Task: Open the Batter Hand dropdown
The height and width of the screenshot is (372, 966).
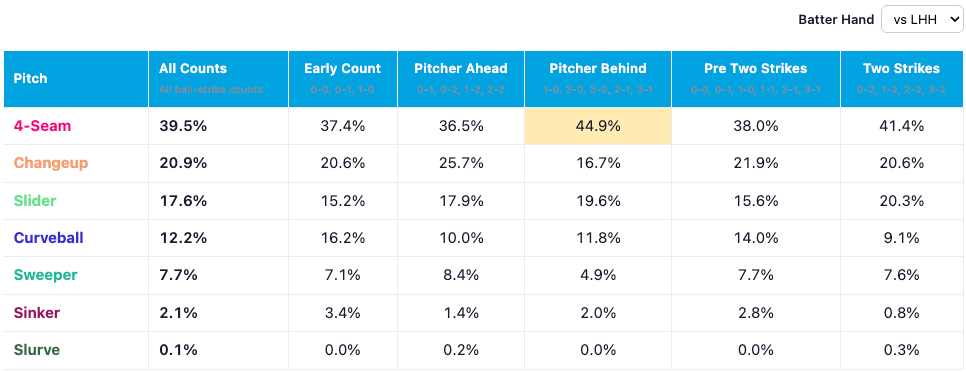Action: (921, 20)
